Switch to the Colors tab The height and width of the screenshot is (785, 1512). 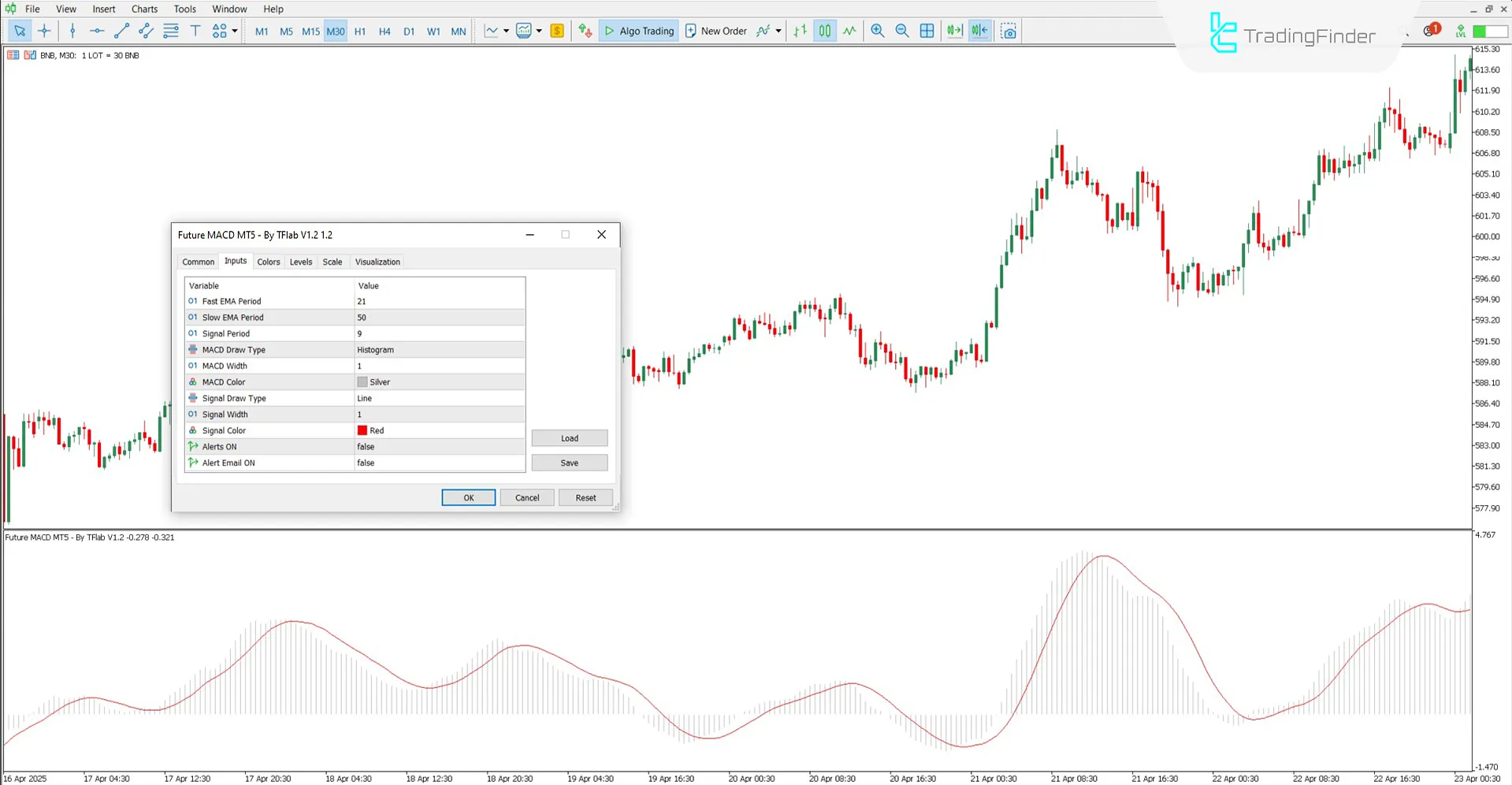click(x=268, y=261)
